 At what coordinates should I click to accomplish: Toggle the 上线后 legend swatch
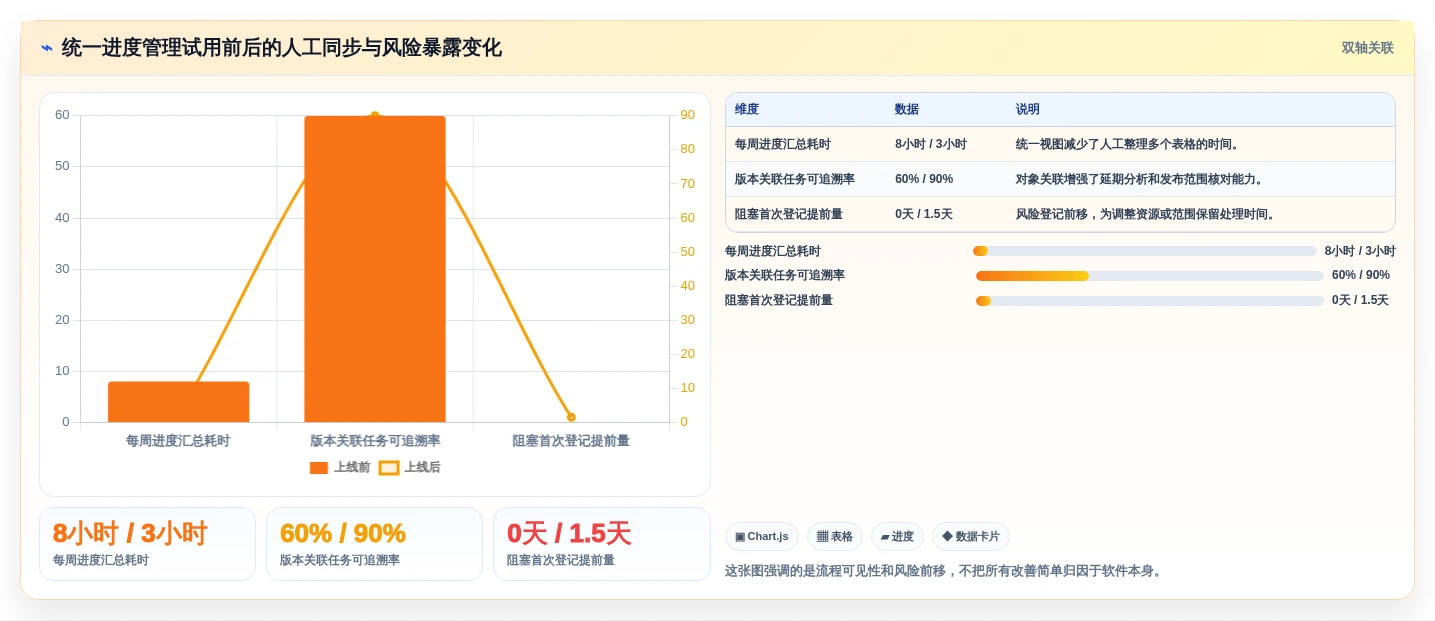tap(389, 468)
